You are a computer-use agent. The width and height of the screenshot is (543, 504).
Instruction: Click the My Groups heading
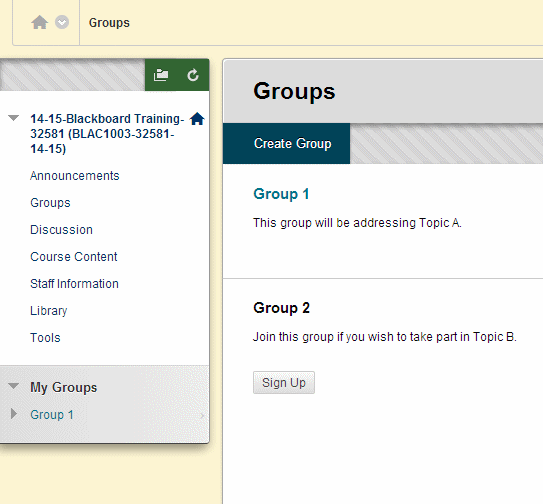coord(63,387)
